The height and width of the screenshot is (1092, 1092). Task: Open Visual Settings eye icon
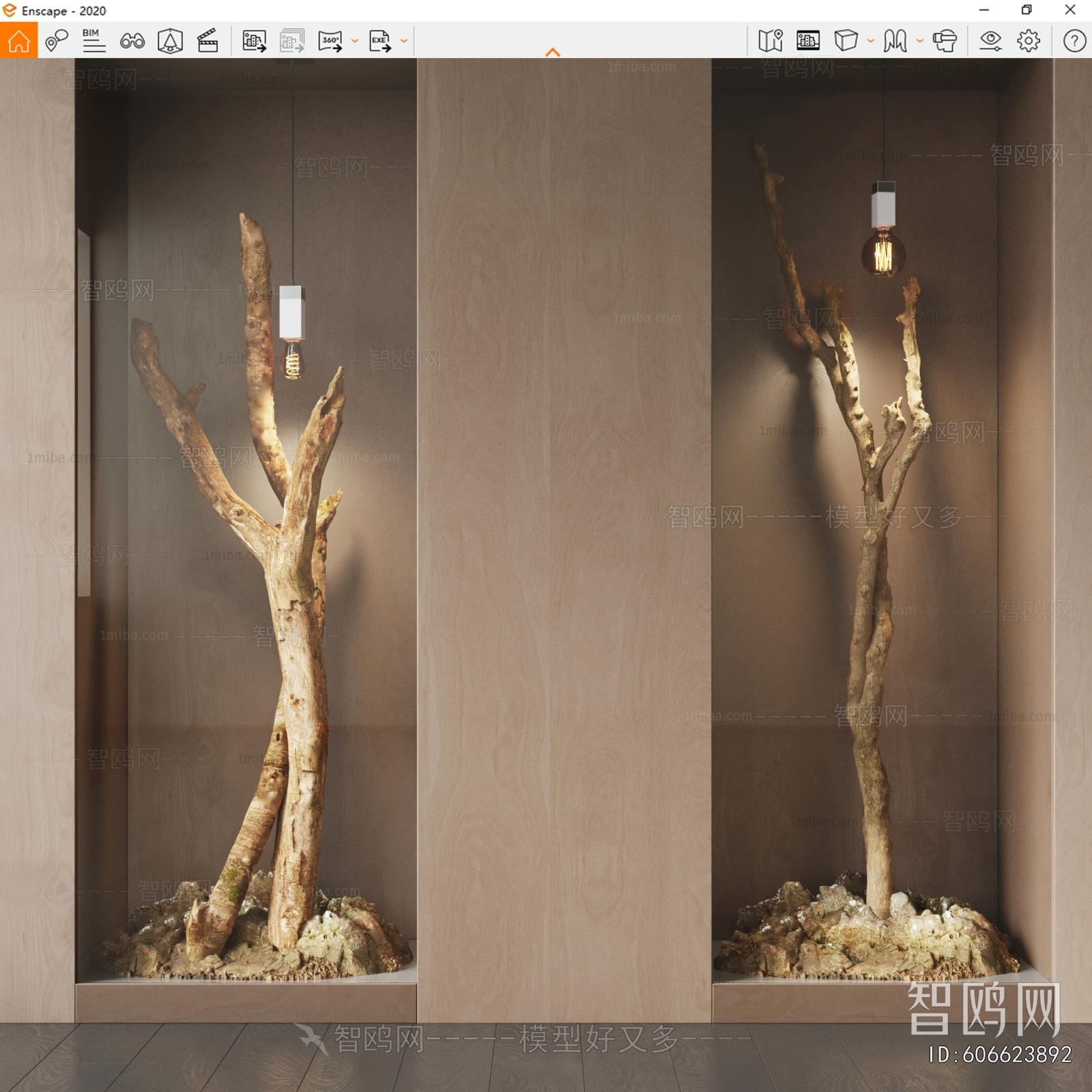click(x=990, y=41)
